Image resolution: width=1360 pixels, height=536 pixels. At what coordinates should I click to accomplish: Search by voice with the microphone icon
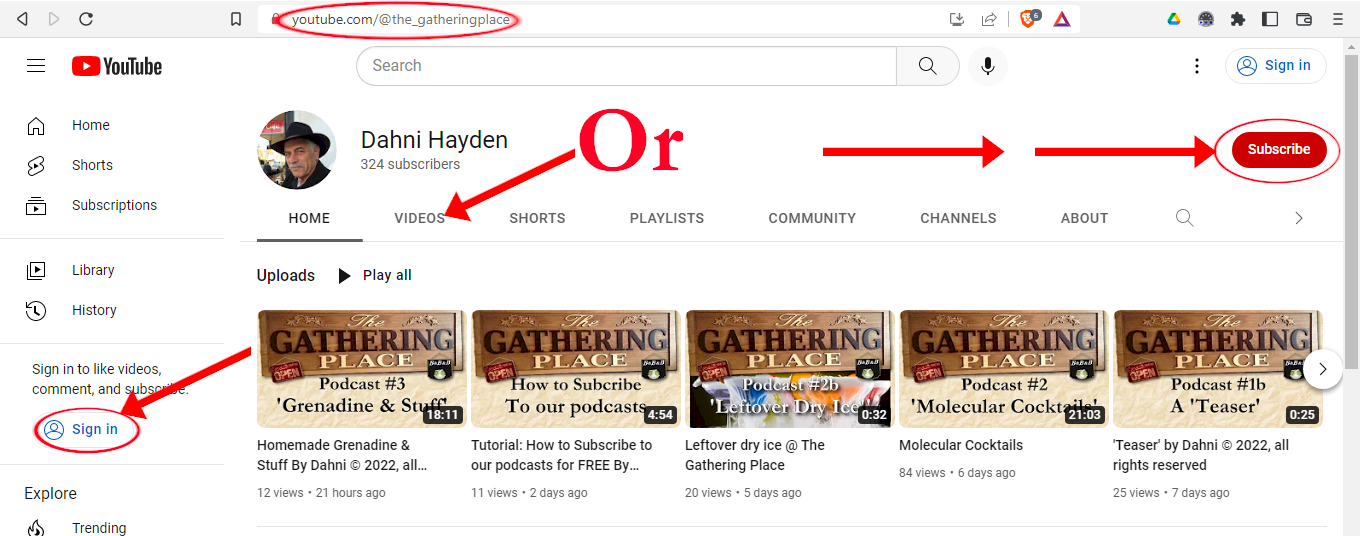pyautogui.click(x=988, y=66)
